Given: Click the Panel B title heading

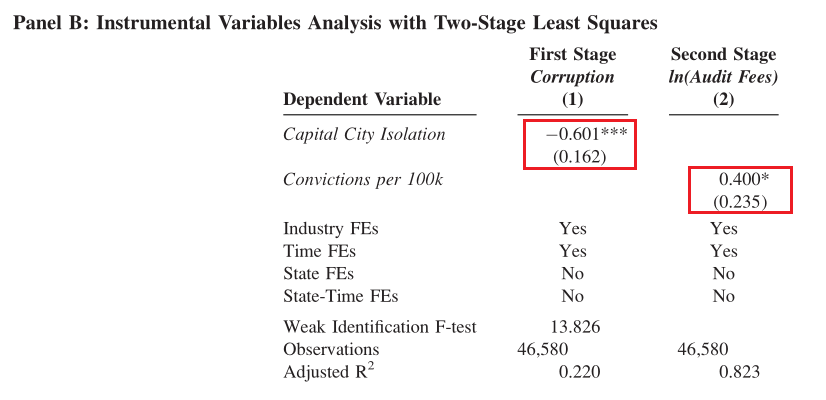Looking at the screenshot, I should pyautogui.click(x=335, y=24).
